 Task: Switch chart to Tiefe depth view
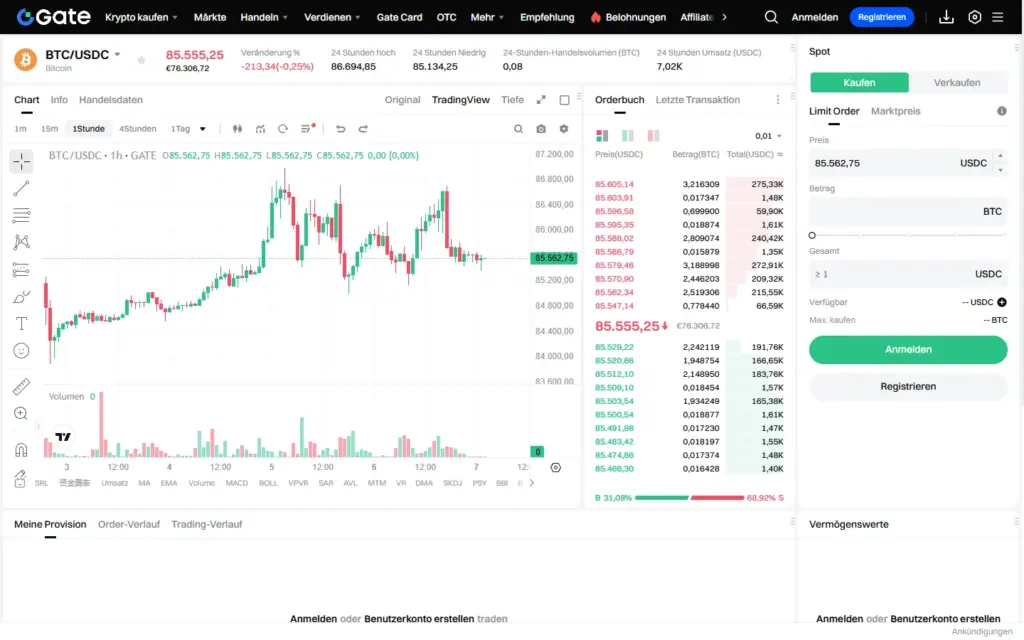513,100
